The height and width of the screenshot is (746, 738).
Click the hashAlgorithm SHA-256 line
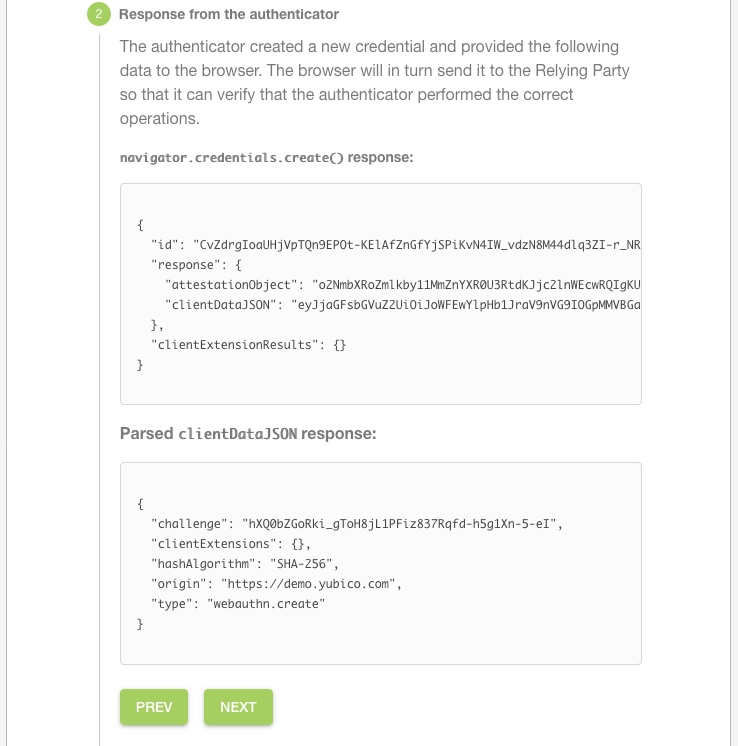pyautogui.click(x=245, y=563)
